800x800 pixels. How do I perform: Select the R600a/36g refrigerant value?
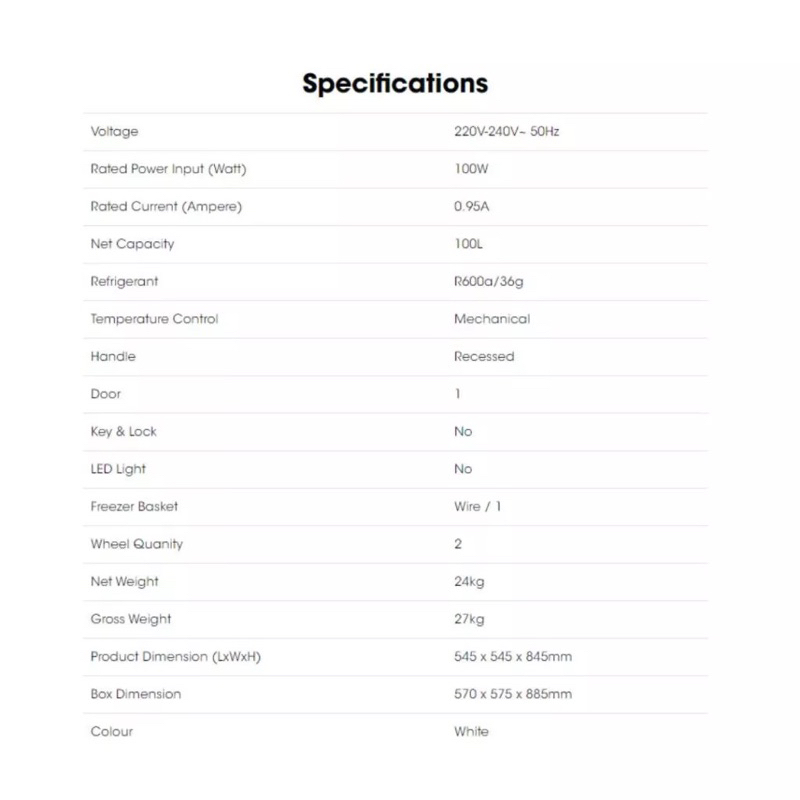pyautogui.click(x=488, y=281)
